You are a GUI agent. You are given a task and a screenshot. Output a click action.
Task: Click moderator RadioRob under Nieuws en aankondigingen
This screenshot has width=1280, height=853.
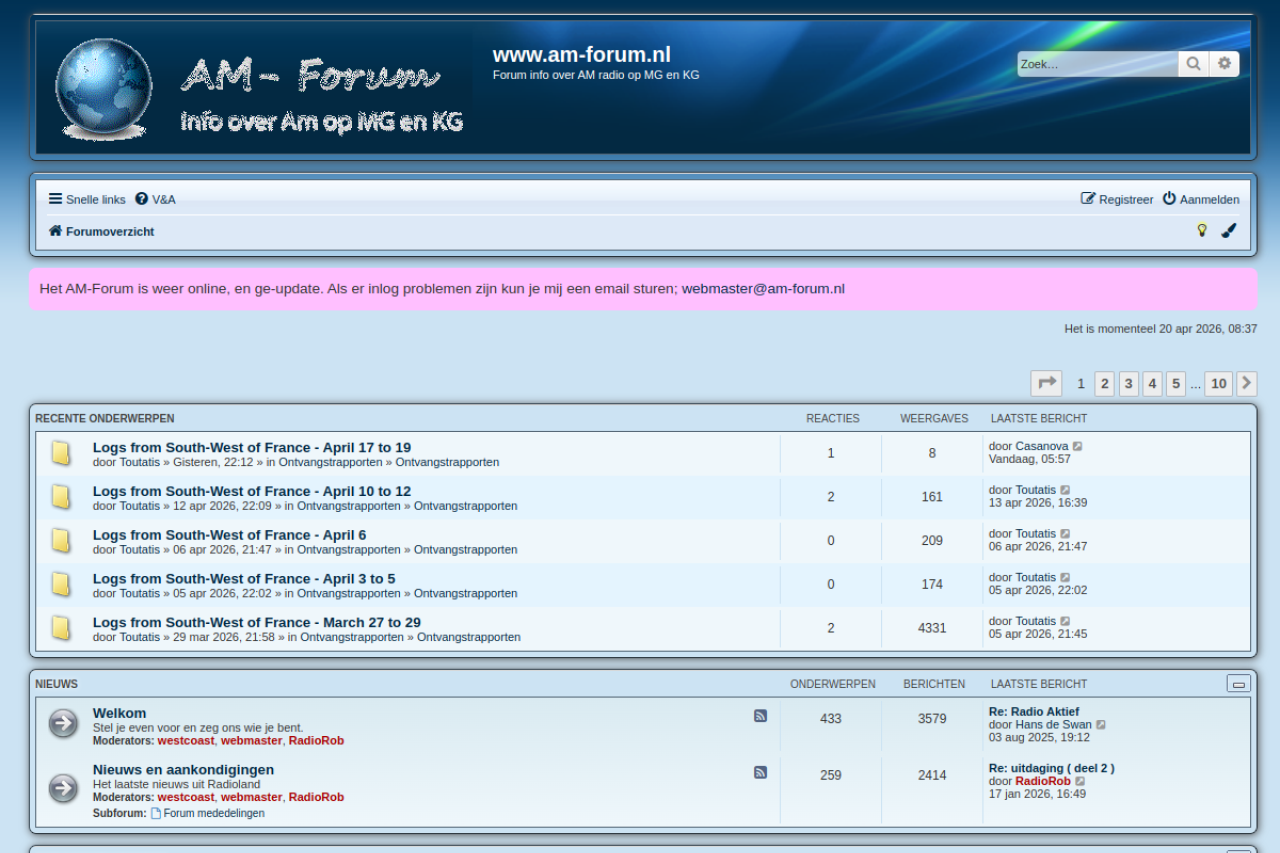tap(316, 797)
